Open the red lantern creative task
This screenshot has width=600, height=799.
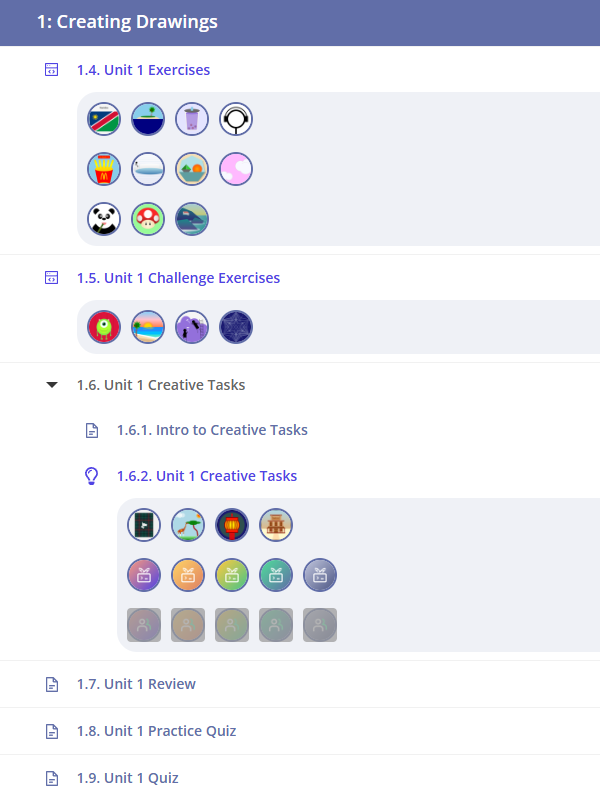pos(232,525)
